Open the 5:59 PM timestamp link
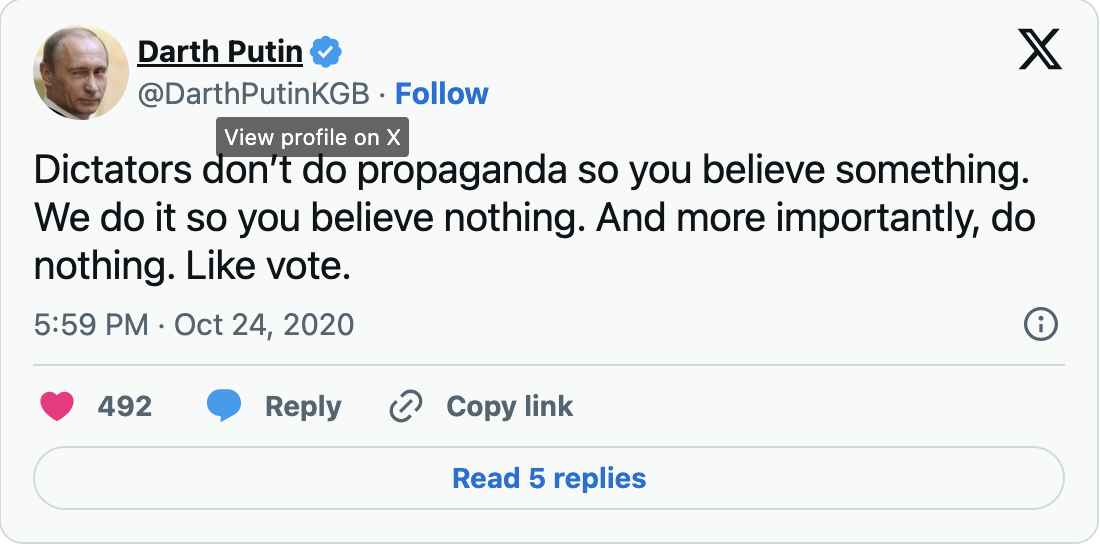Screen dimensions: 1100x544 [91, 325]
